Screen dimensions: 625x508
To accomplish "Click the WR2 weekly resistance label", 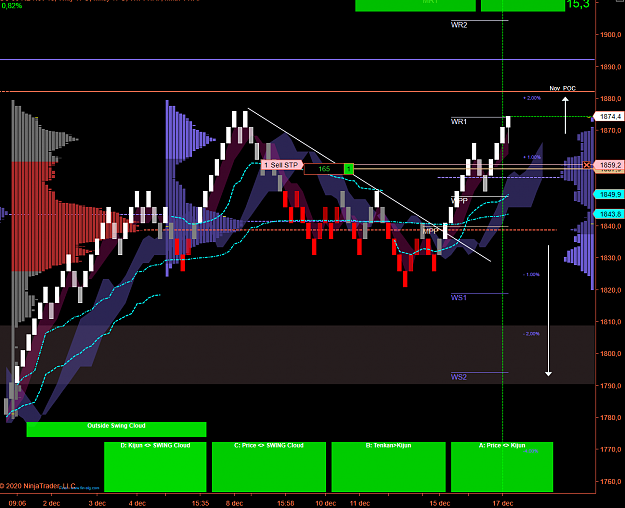I will click(459, 25).
